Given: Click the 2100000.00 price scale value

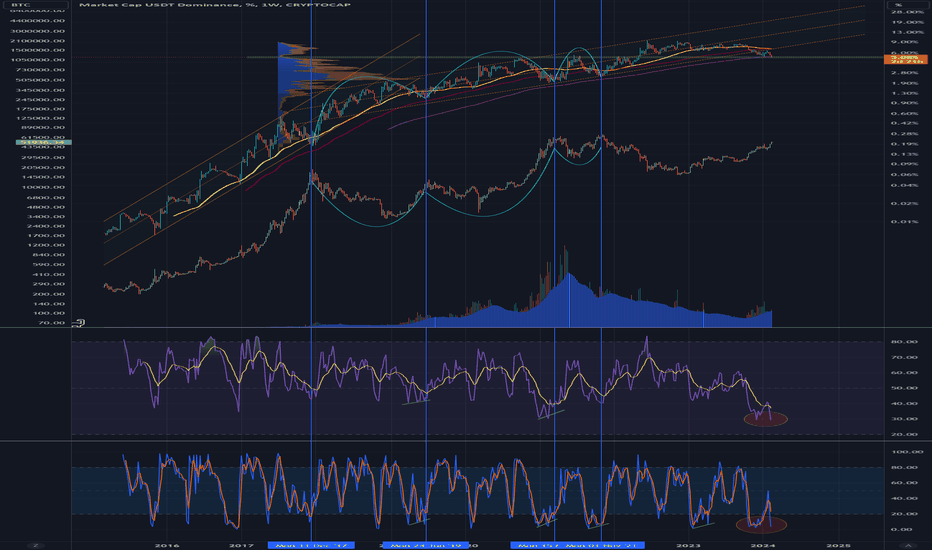Looking at the screenshot, I should 38,41.
